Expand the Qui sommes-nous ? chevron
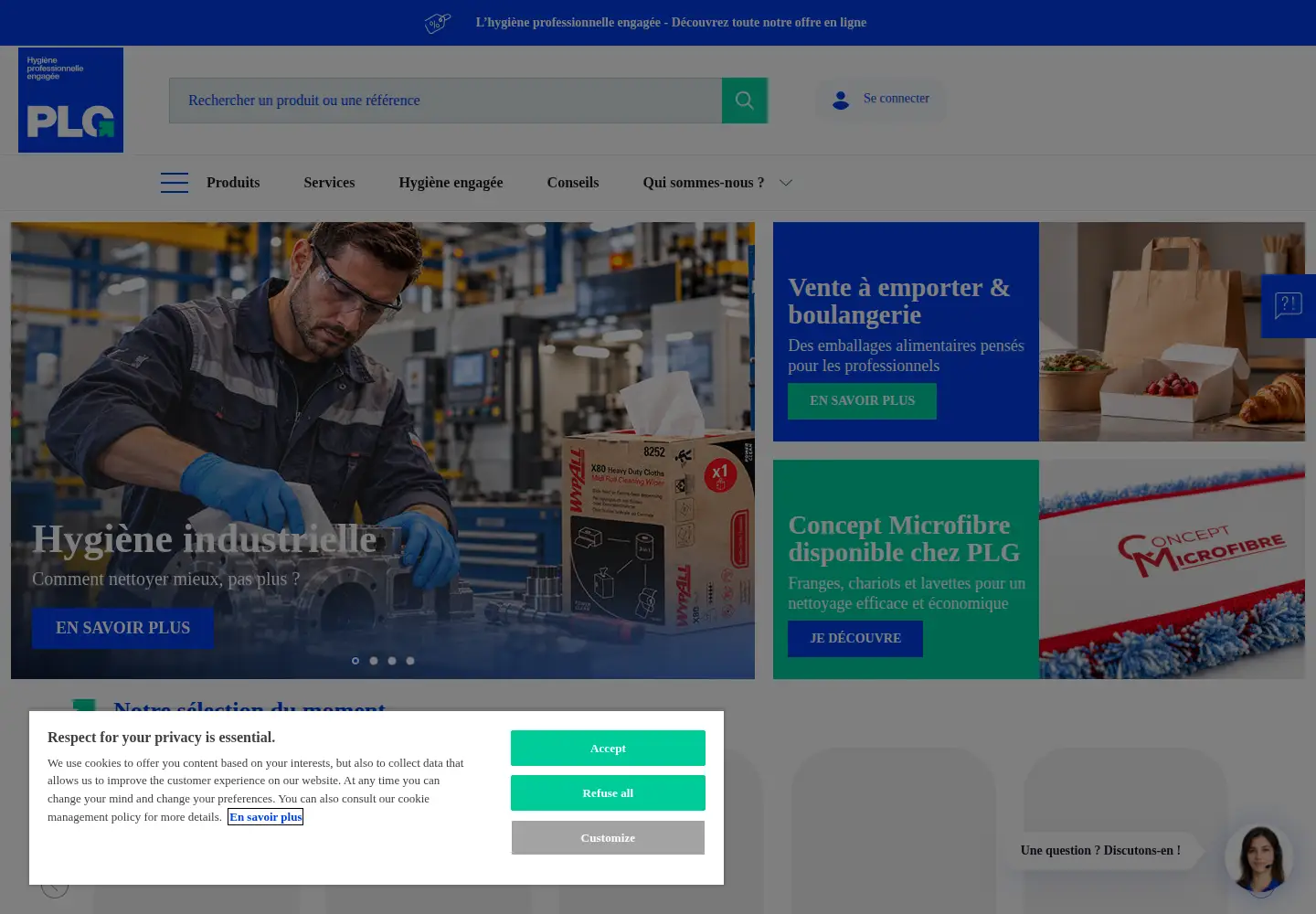Screen dimensions: 1316x914 point(786,183)
